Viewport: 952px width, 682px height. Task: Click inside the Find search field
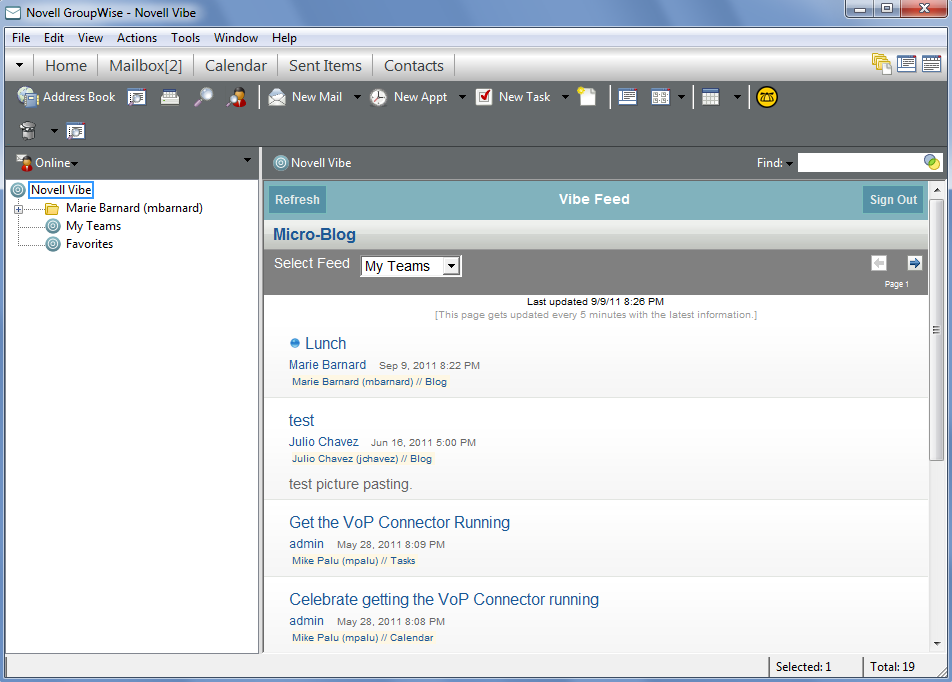coord(865,162)
